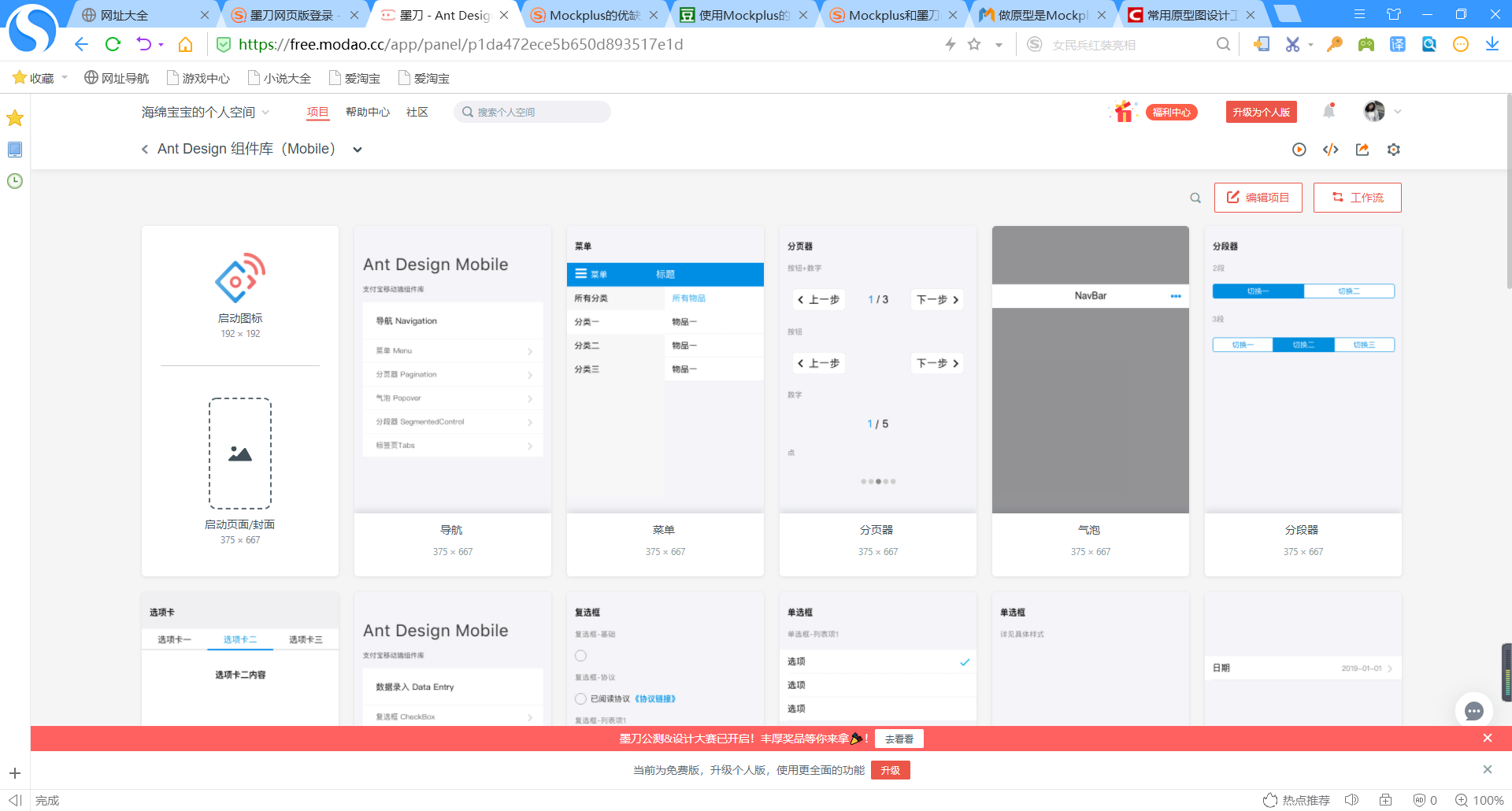Click the status bar zoom icon
The image size is (1512, 811).
pyautogui.click(x=1462, y=800)
